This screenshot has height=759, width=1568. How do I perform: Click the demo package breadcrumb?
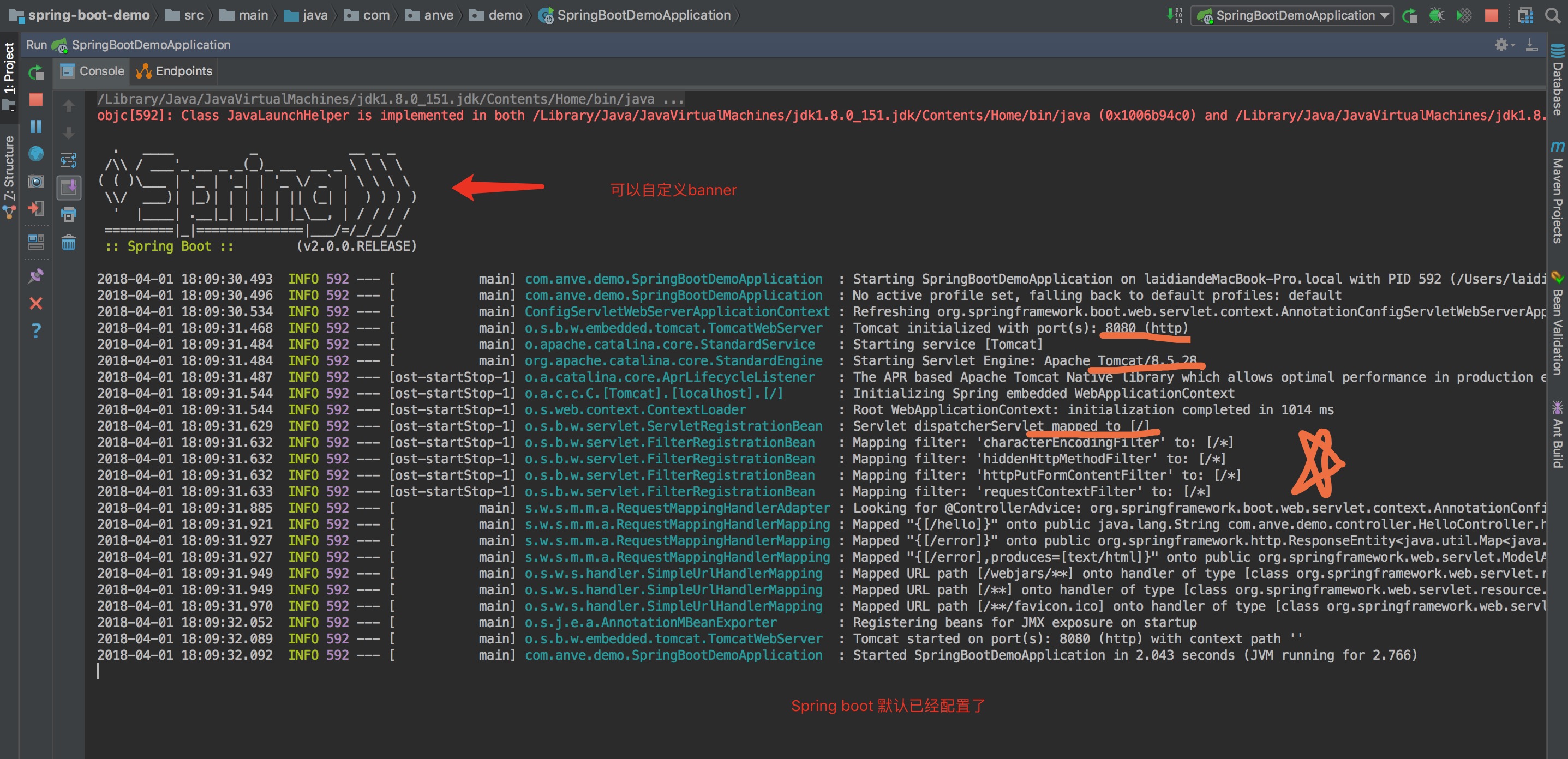coord(496,15)
